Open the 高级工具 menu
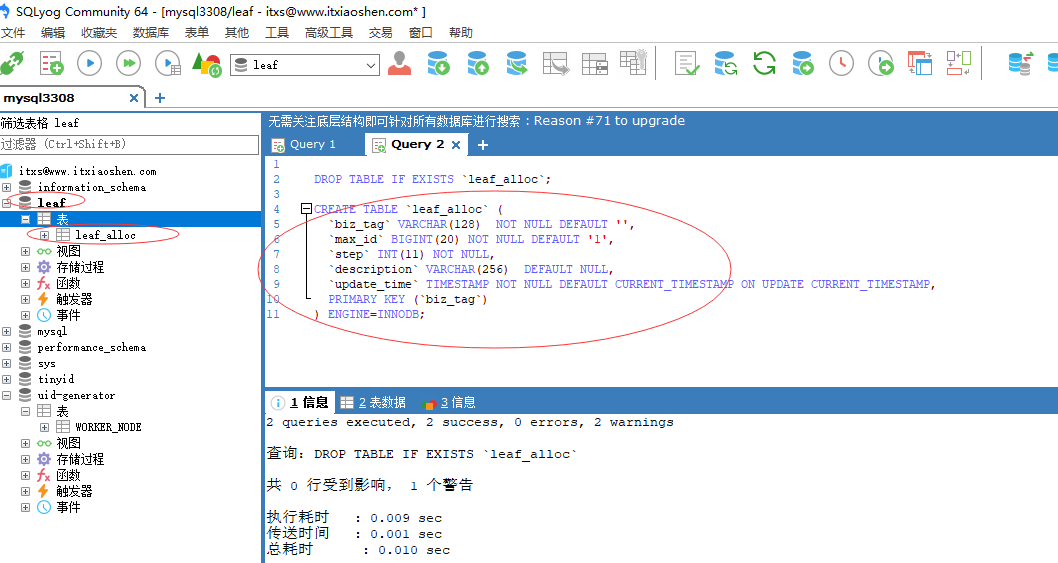The image size is (1058, 563). (x=329, y=32)
